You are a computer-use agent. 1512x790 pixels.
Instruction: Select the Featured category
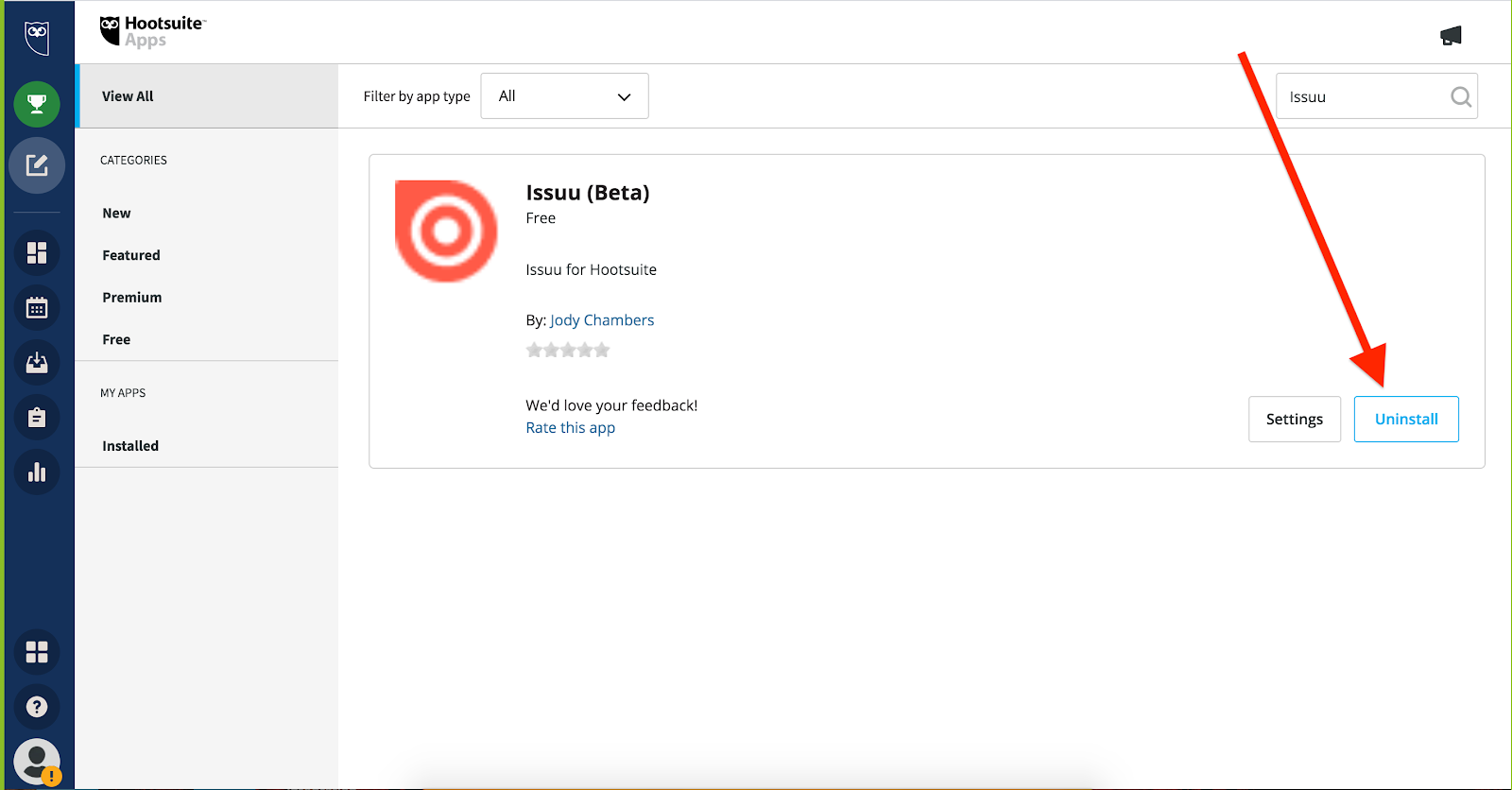(x=131, y=255)
